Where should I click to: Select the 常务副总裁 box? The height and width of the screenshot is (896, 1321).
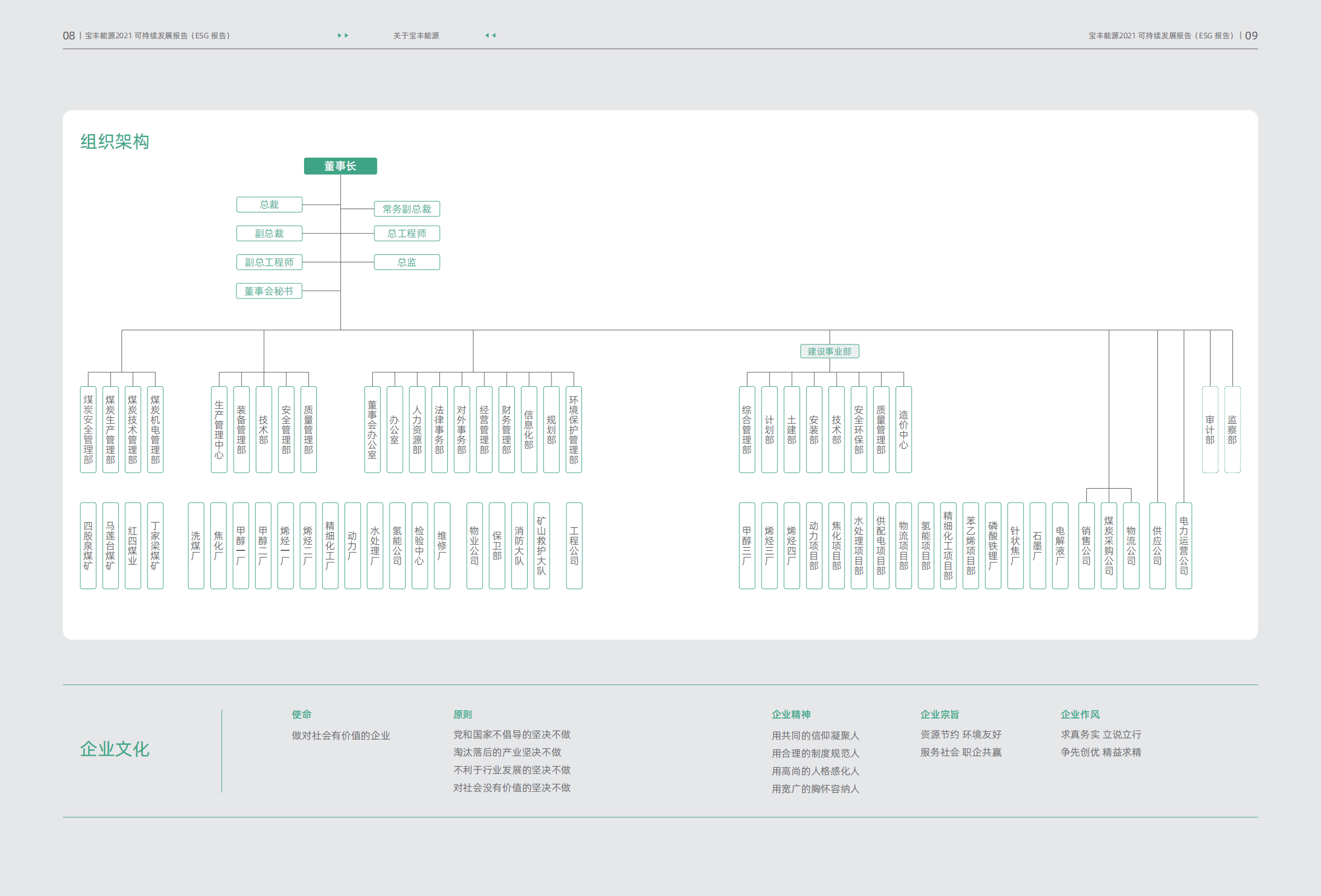(407, 209)
